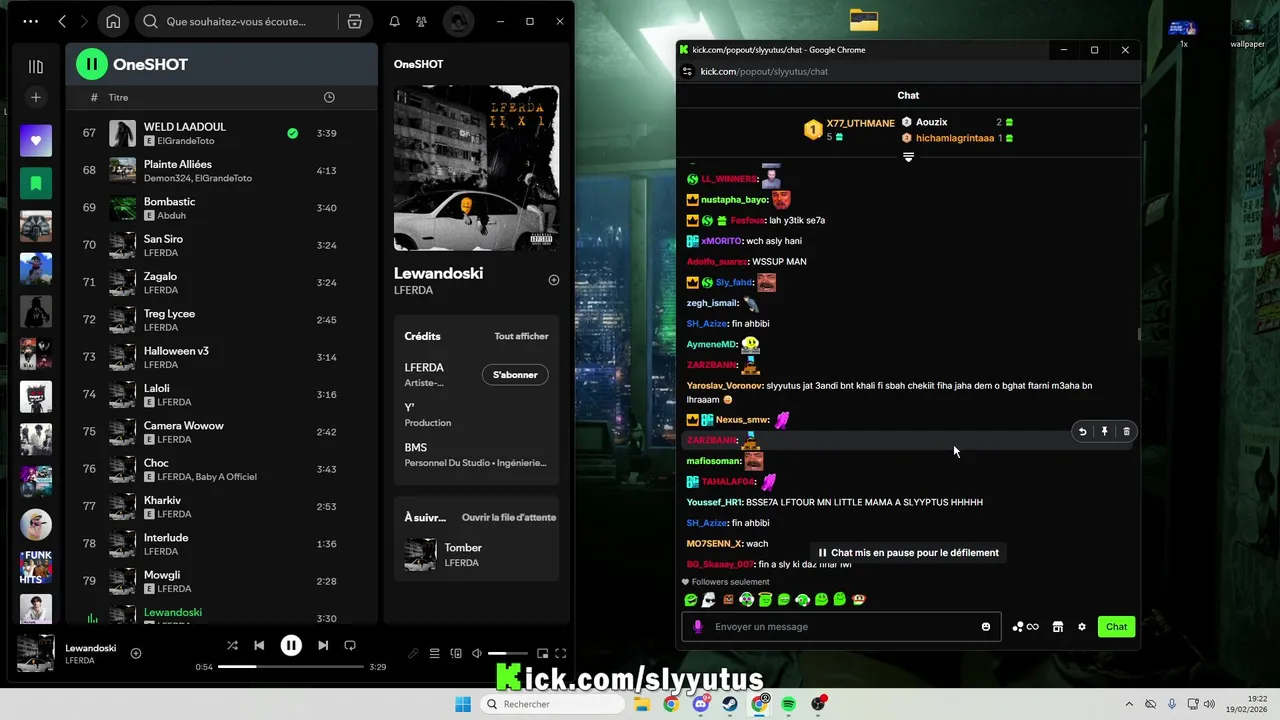The image size is (1280, 720).
Task: Select the Camera Wowow track
Action: (x=220, y=432)
